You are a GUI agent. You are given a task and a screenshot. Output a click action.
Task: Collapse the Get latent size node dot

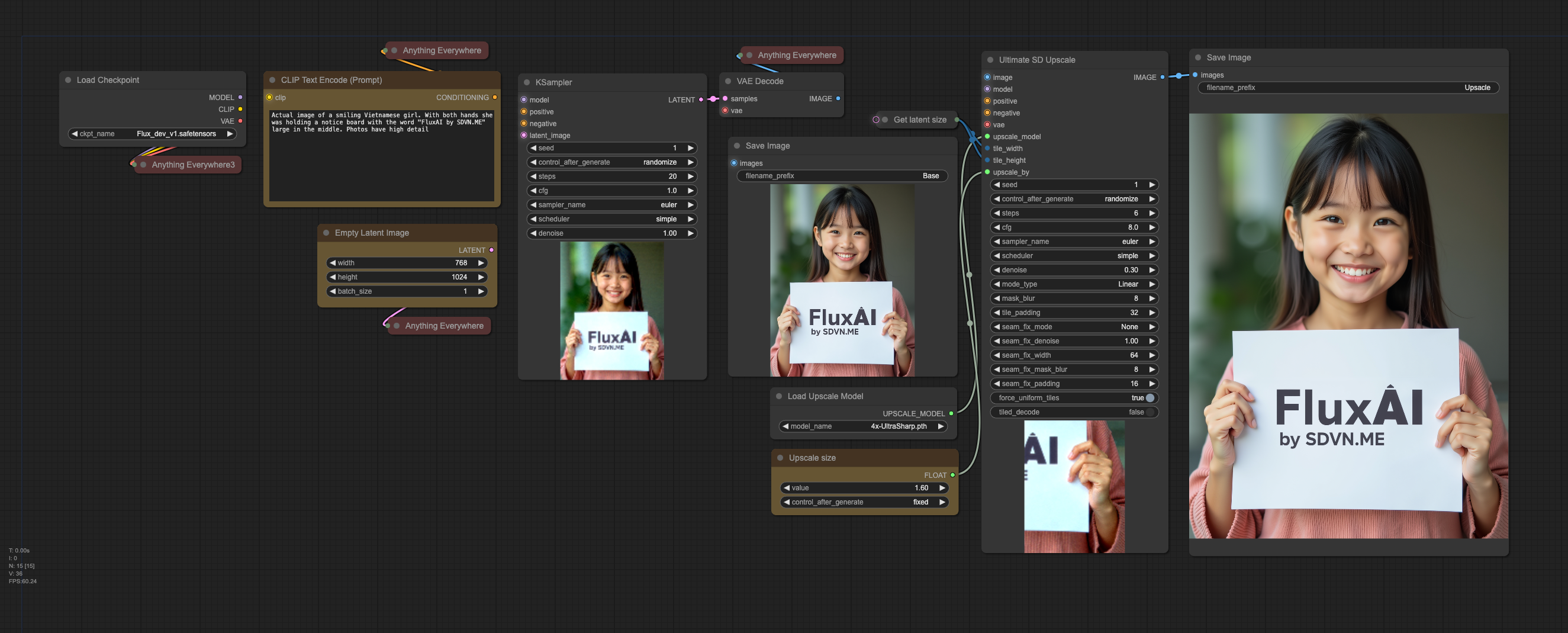coord(884,120)
